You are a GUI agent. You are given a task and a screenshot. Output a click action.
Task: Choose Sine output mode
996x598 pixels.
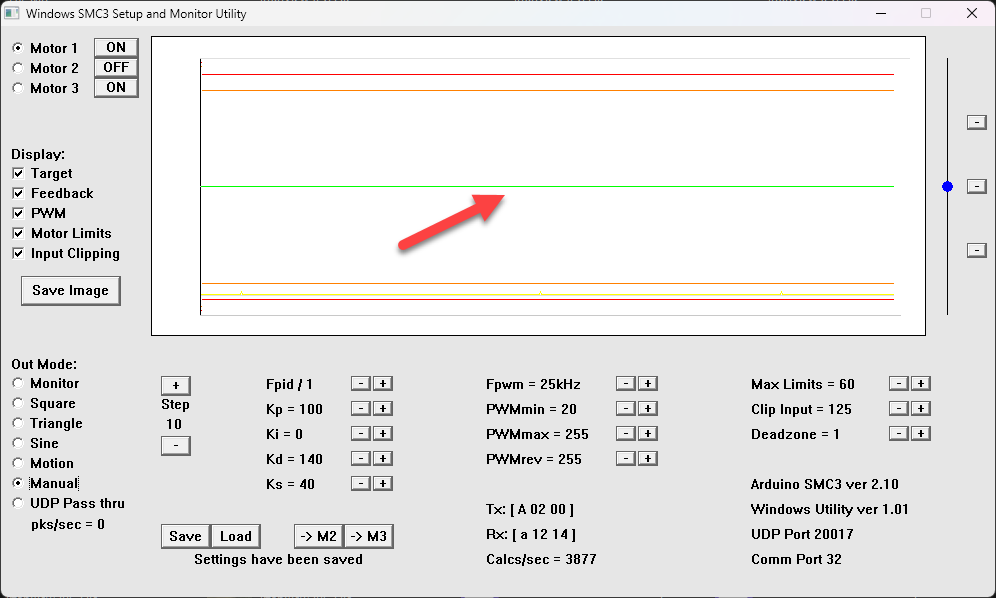pyautogui.click(x=18, y=443)
